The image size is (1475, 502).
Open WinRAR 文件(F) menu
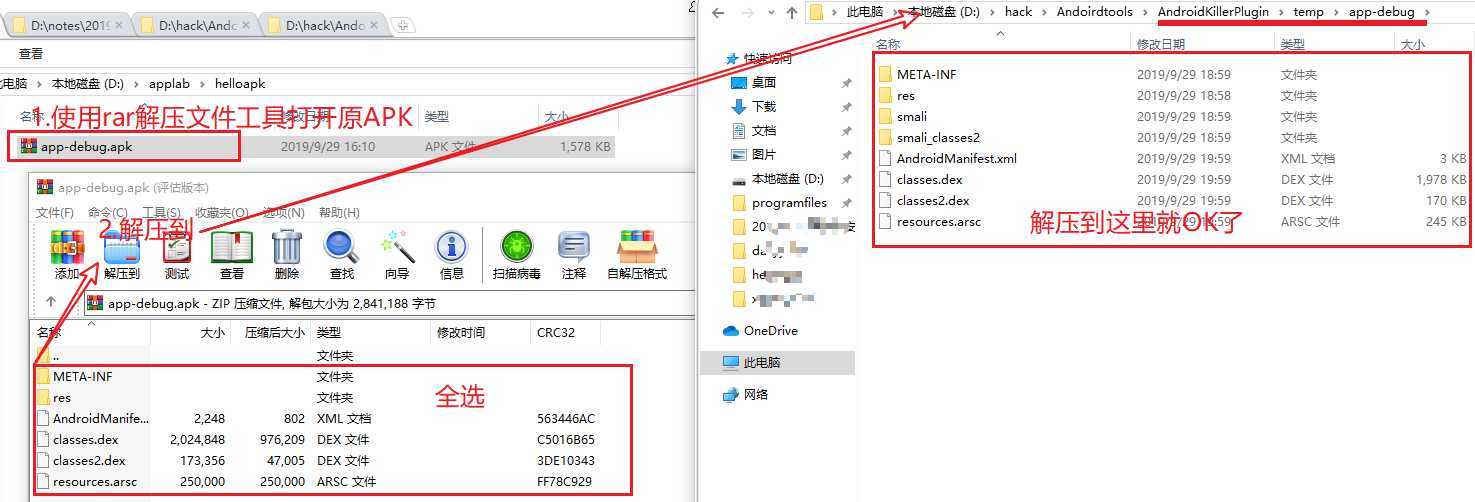point(55,212)
